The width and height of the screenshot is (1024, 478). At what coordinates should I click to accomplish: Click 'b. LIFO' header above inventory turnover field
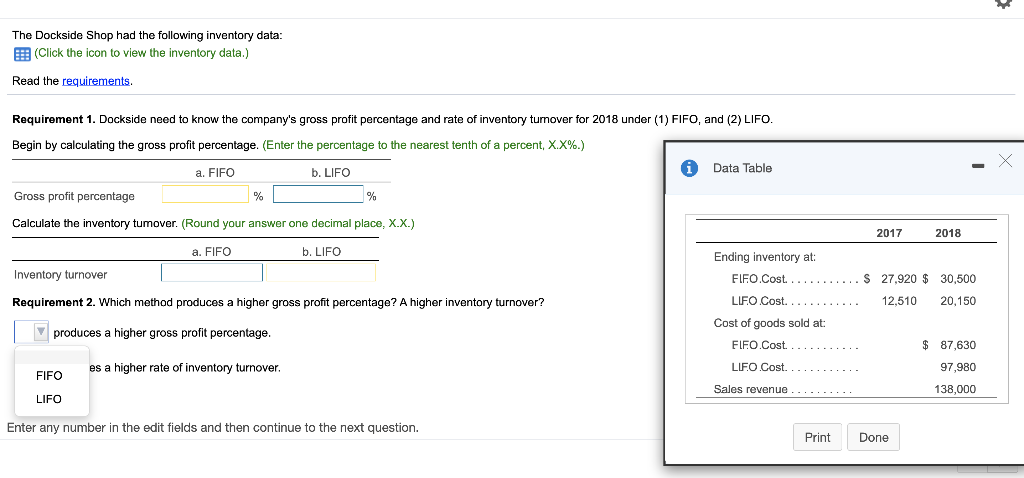pos(321,251)
